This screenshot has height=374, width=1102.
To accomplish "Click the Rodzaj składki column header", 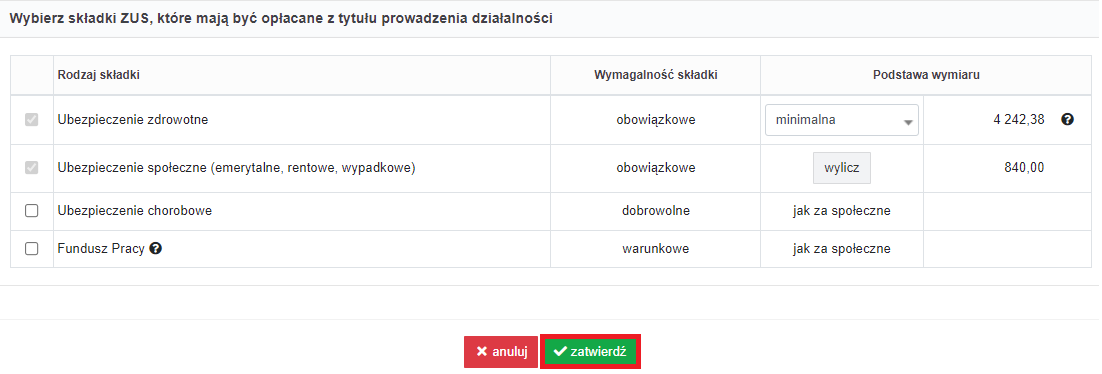I will pyautogui.click(x=98, y=75).
